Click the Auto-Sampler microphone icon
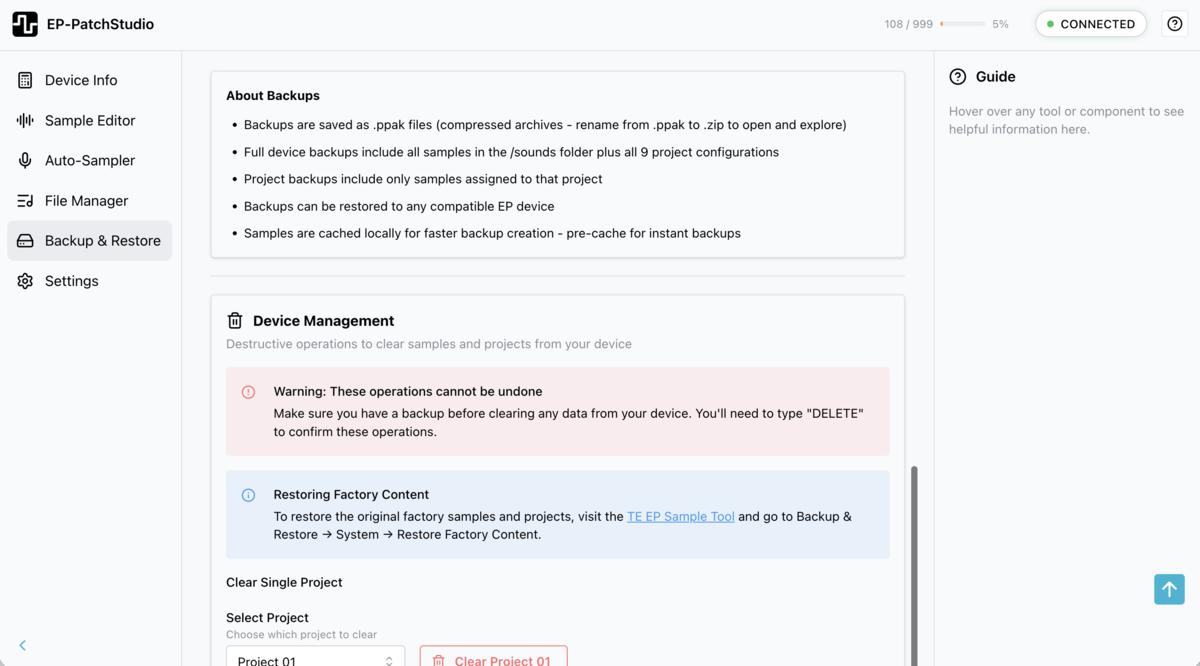This screenshot has width=1200, height=666. click(24, 160)
